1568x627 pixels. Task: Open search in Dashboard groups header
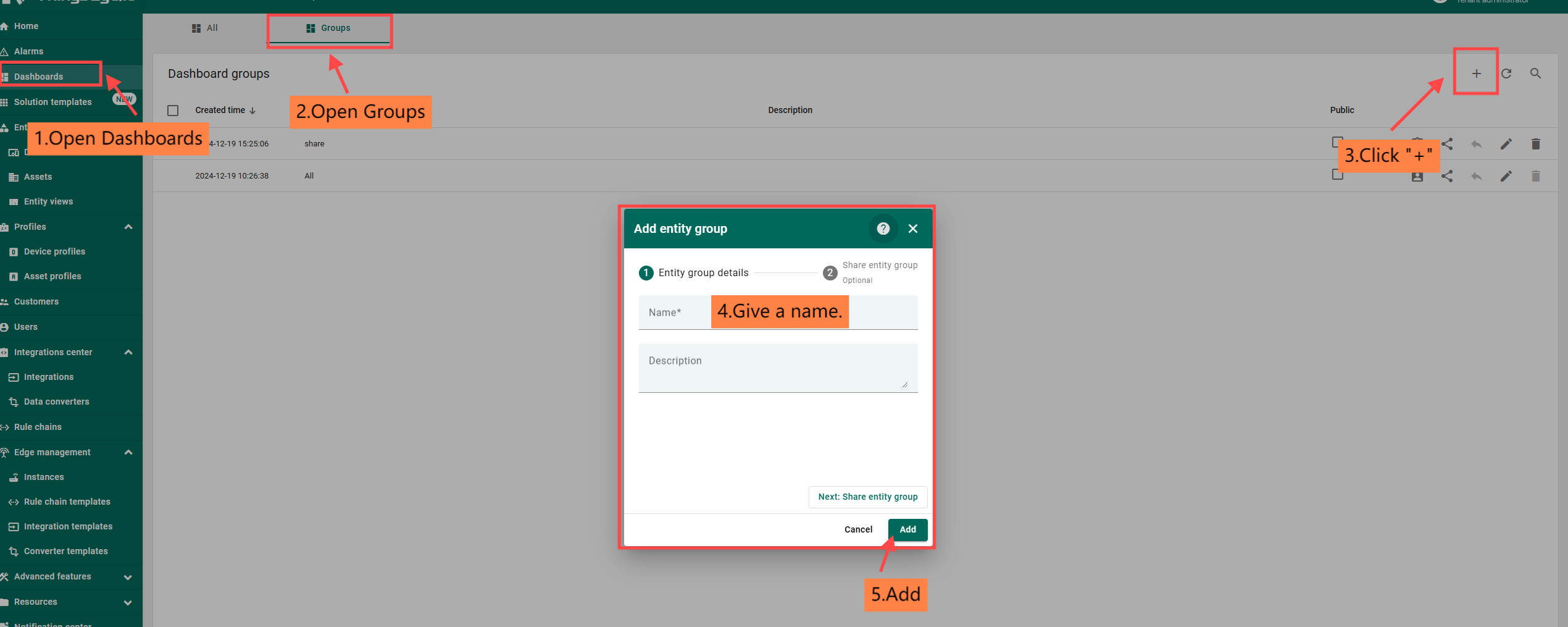click(x=1535, y=74)
